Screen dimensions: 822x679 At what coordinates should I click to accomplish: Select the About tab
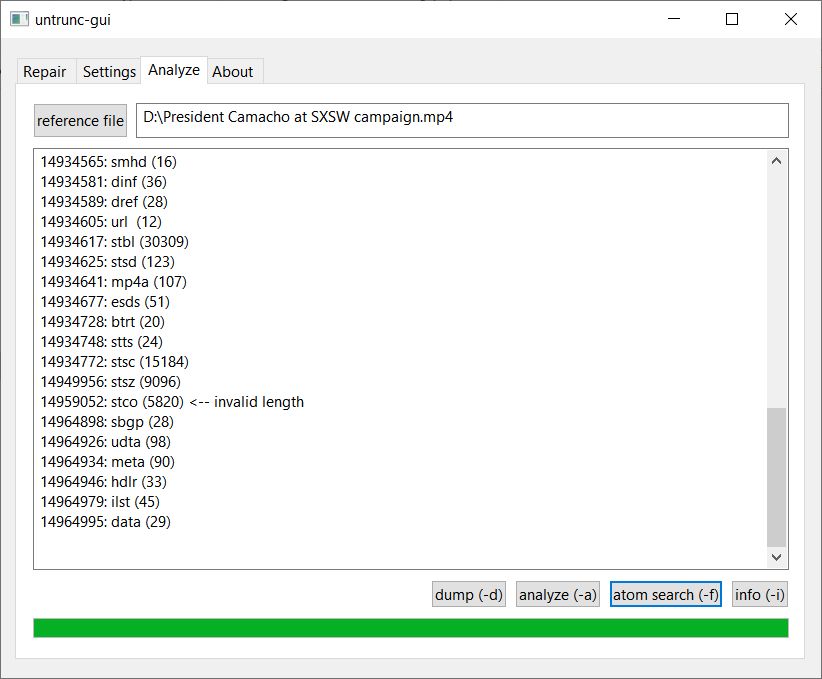click(233, 71)
